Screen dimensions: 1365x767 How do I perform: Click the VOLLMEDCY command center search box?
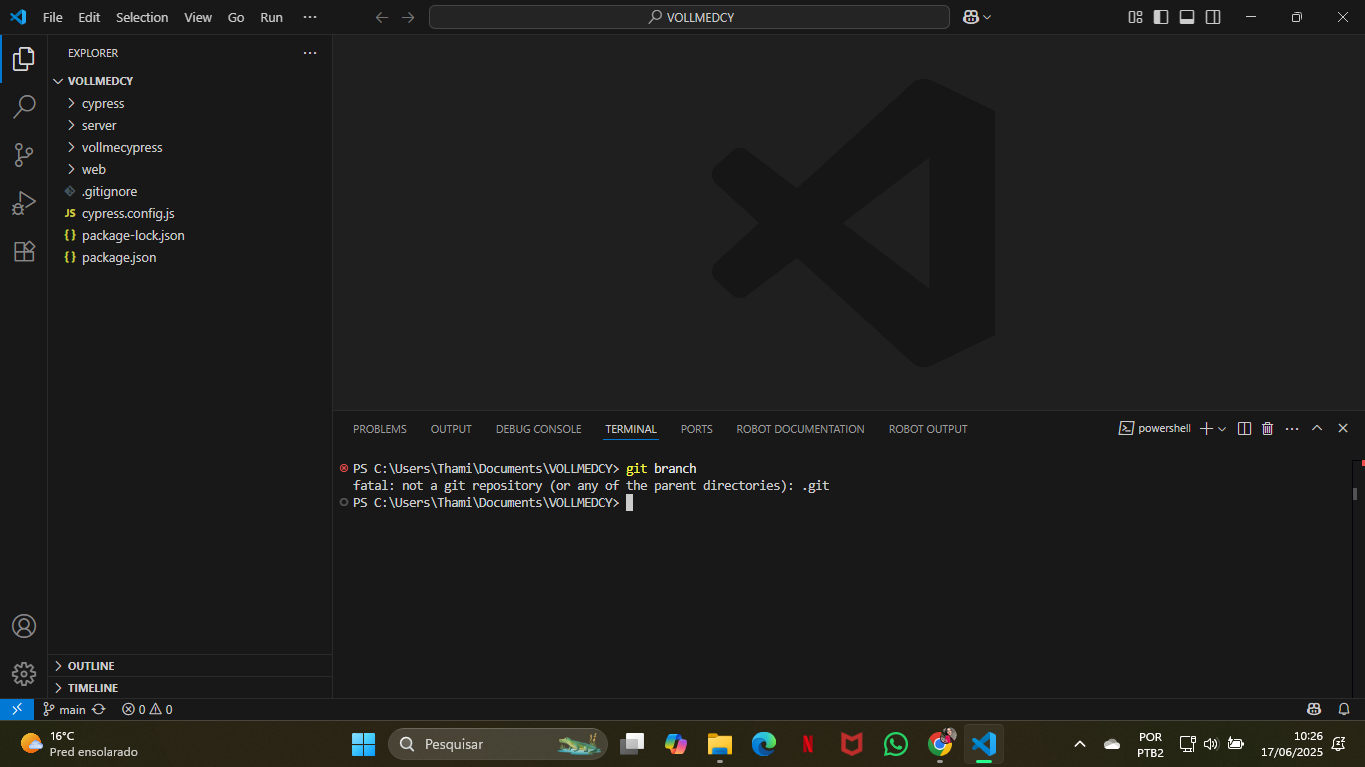[x=689, y=17]
